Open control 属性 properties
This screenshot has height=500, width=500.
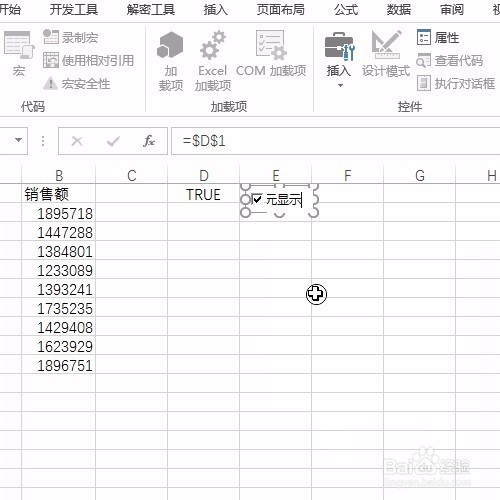click(x=438, y=37)
